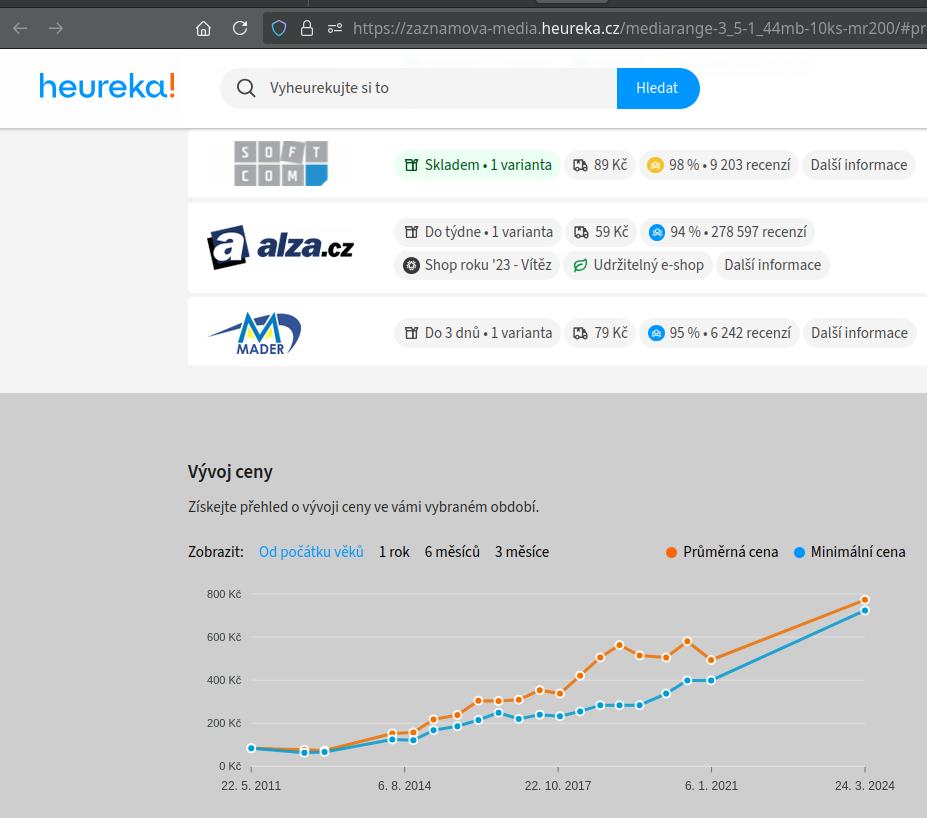Image resolution: width=927 pixels, height=818 pixels.
Task: Show price history for 3 měsíce
Action: coord(522,552)
